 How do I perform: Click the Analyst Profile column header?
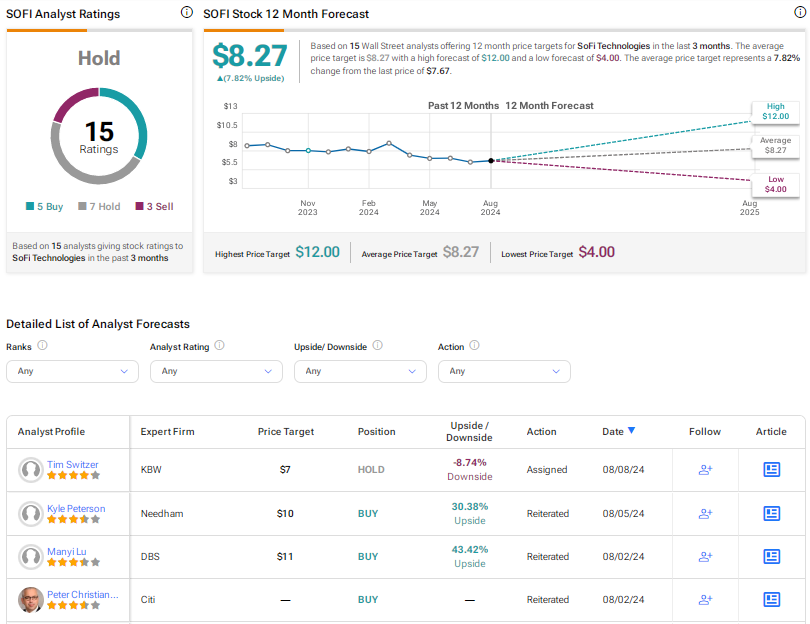pyautogui.click(x=51, y=431)
